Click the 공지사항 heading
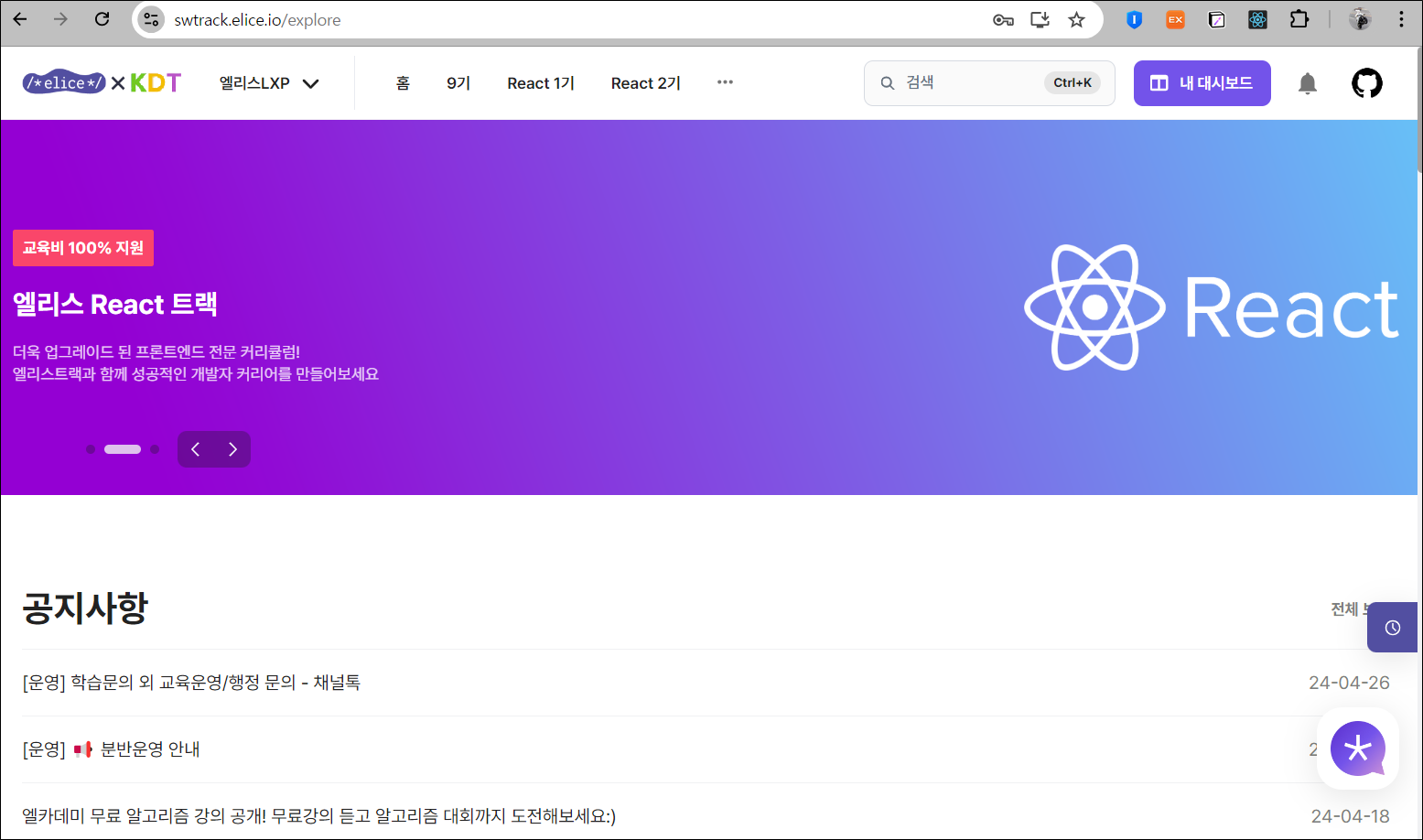This screenshot has height=840, width=1423. tap(85, 608)
